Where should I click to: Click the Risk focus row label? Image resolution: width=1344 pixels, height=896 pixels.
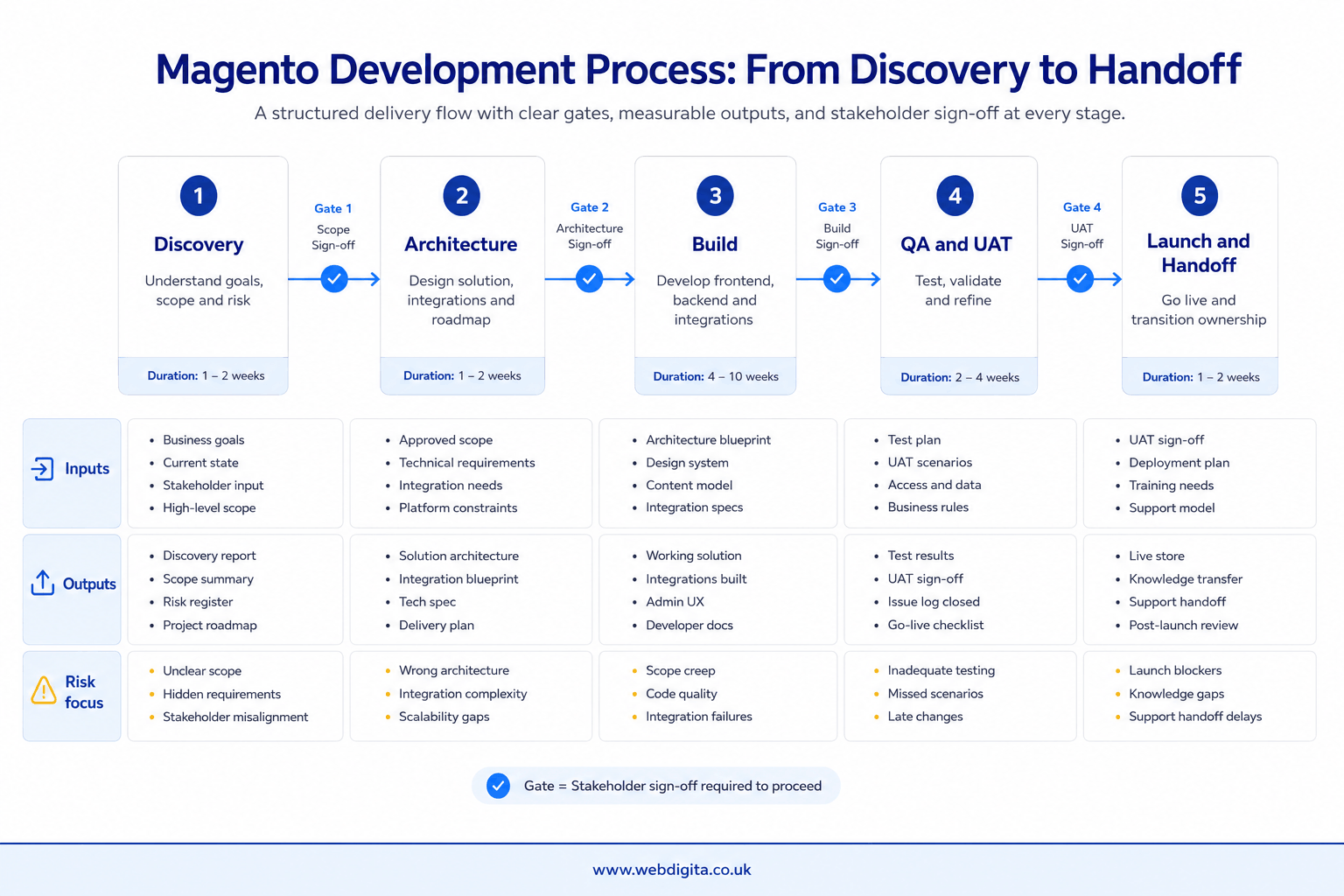[x=84, y=692]
